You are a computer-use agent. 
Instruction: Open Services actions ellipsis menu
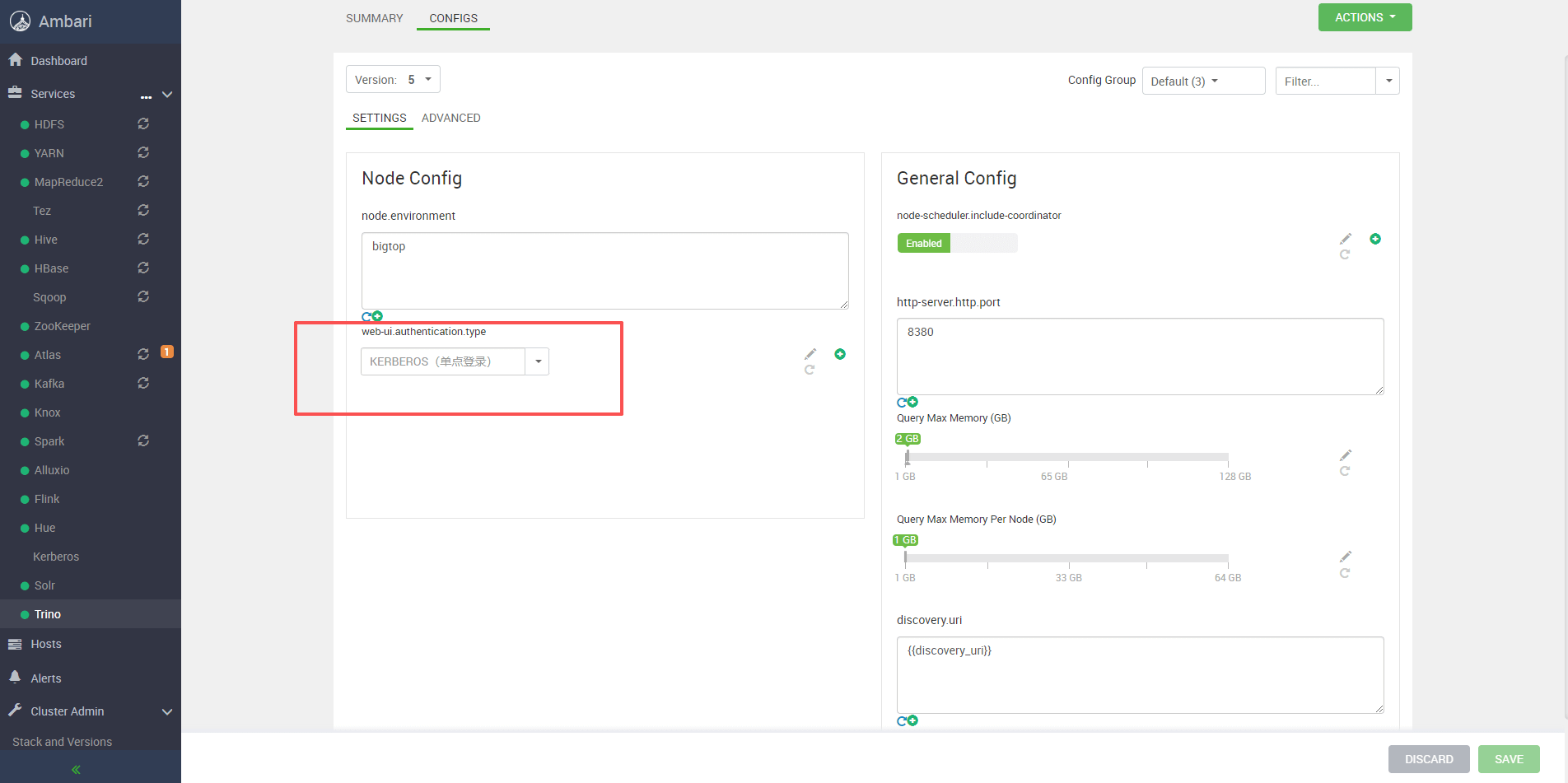pyautogui.click(x=146, y=97)
